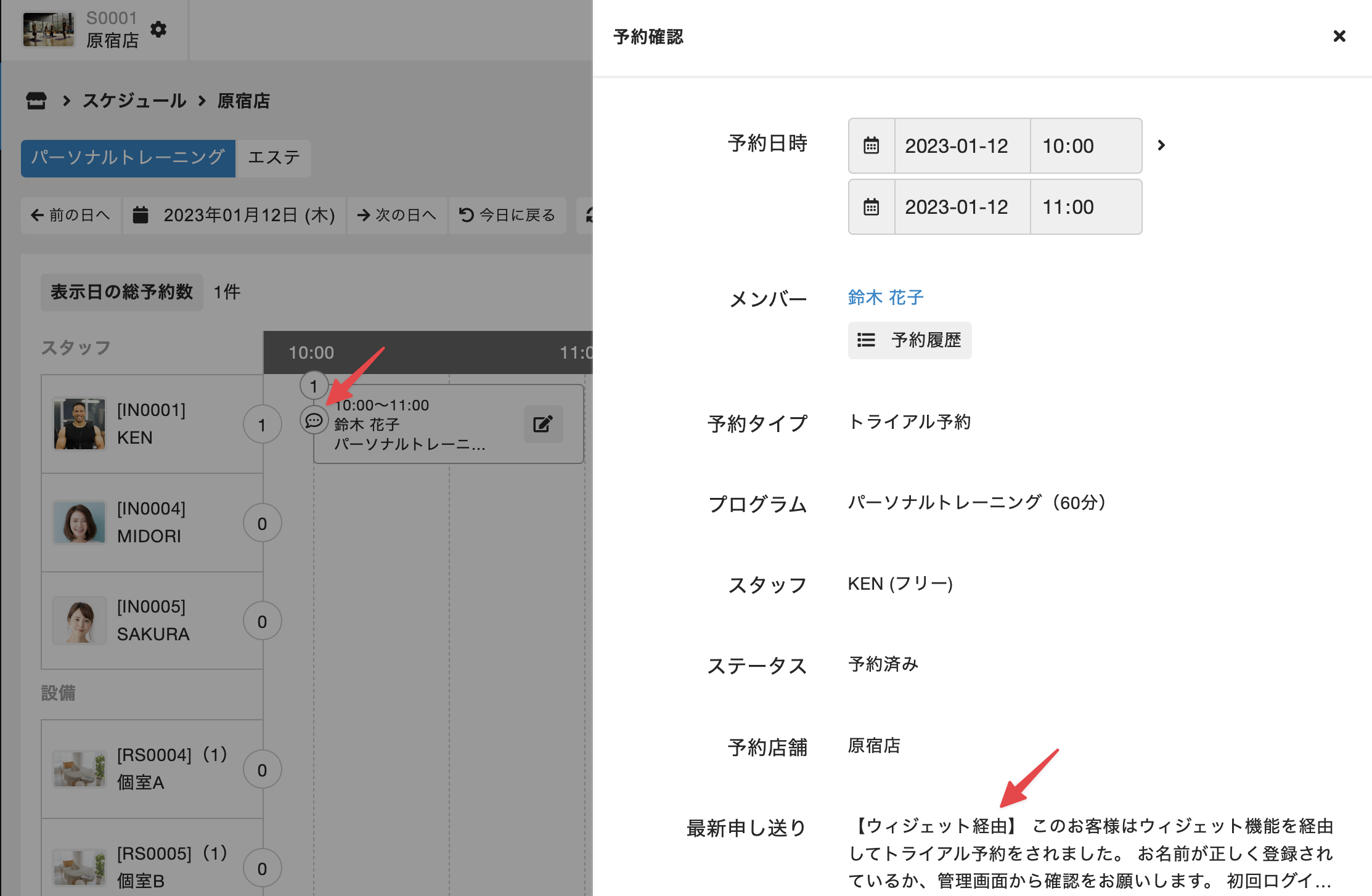Open the speech bubble memo icon on reservation

pyautogui.click(x=314, y=421)
